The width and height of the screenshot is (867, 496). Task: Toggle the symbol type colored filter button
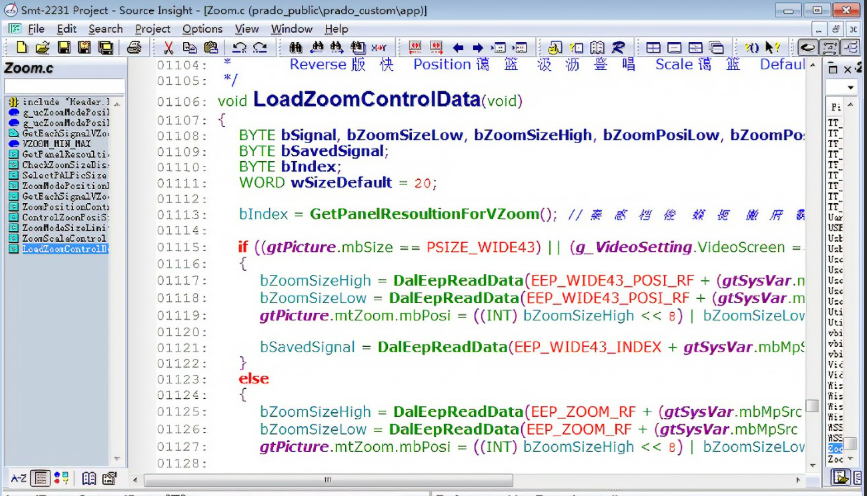click(62, 478)
